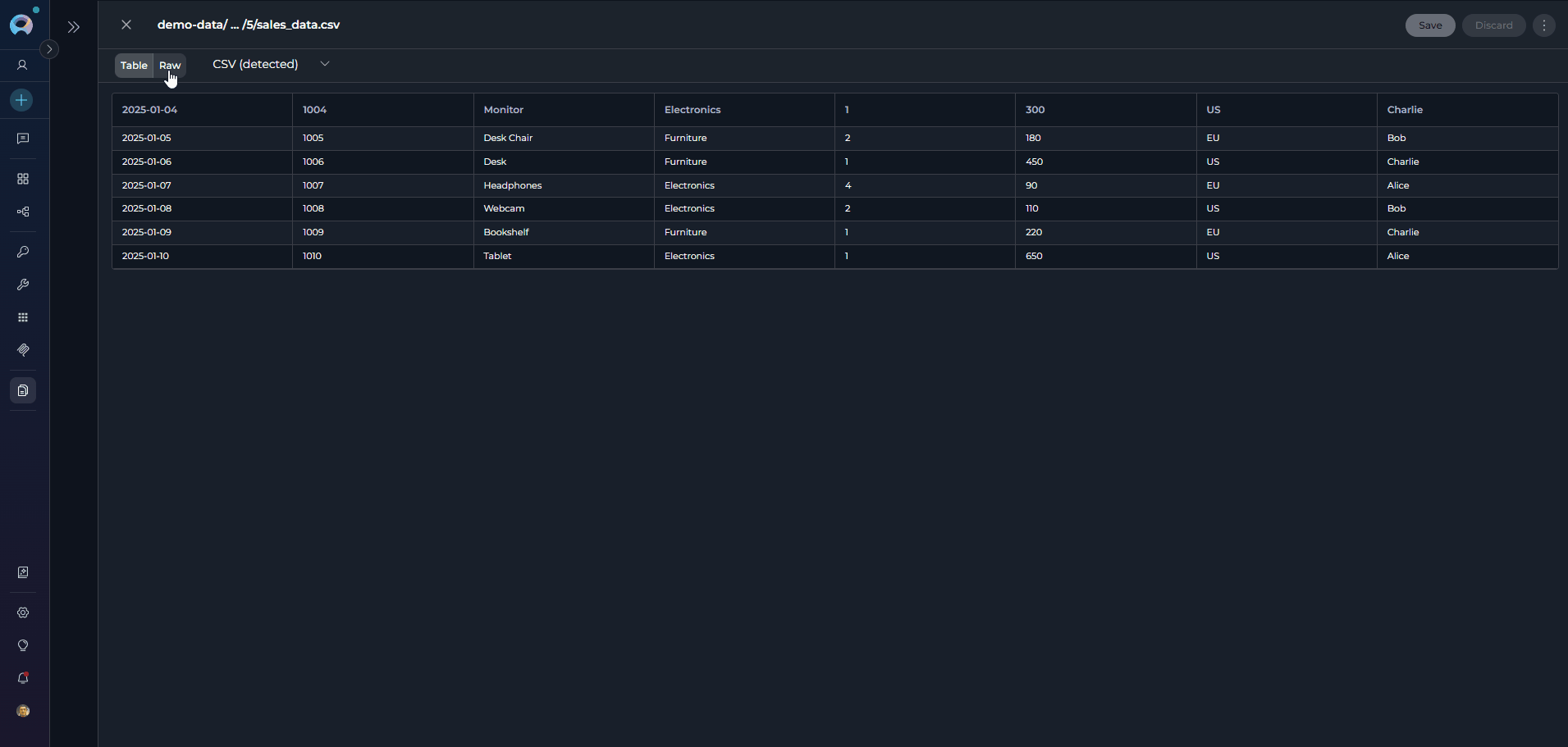This screenshot has width=1568, height=747.
Task: Open the CSV (detected) format dropdown
Action: [271, 64]
